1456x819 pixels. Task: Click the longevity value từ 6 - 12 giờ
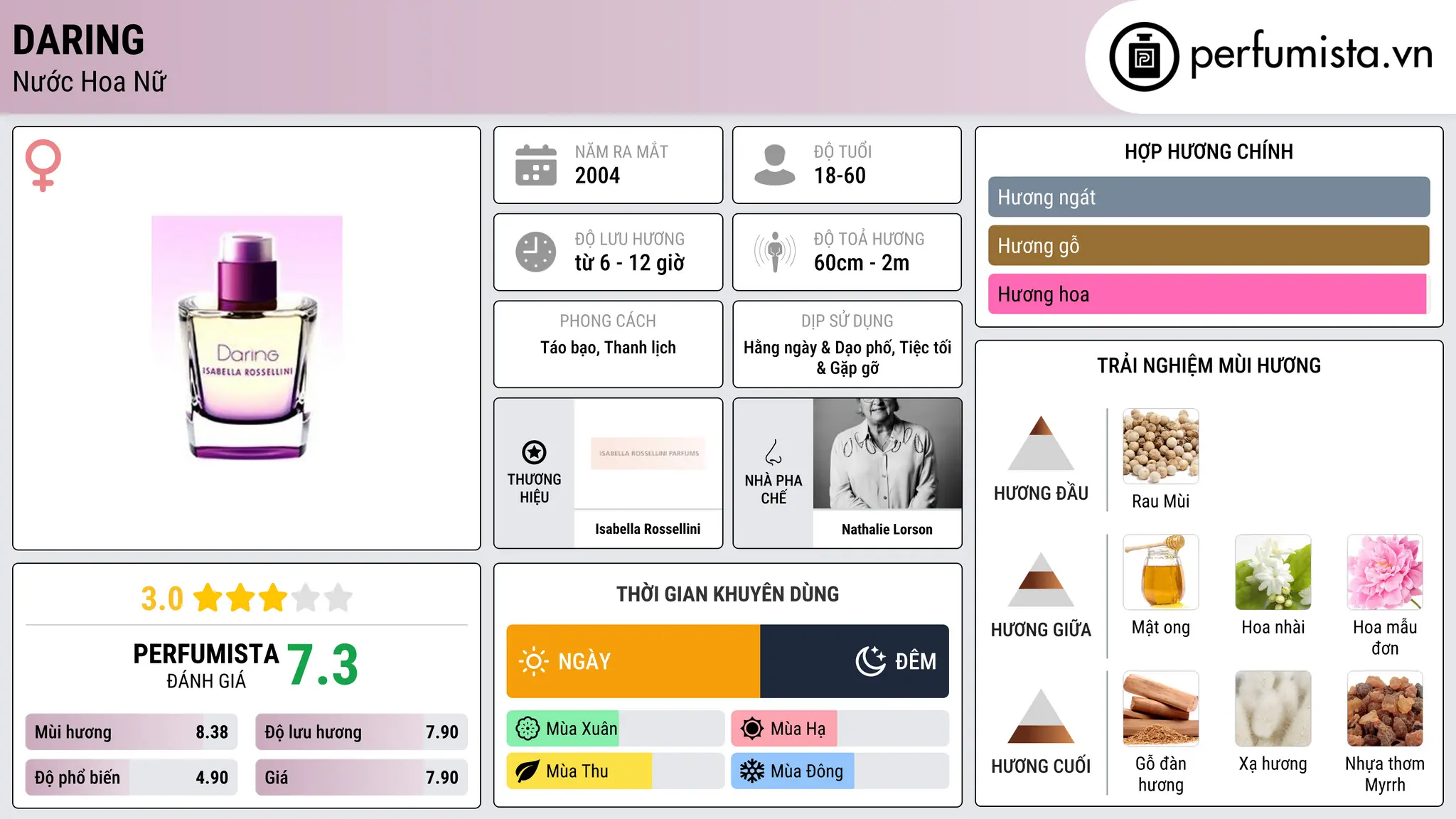coord(630,263)
